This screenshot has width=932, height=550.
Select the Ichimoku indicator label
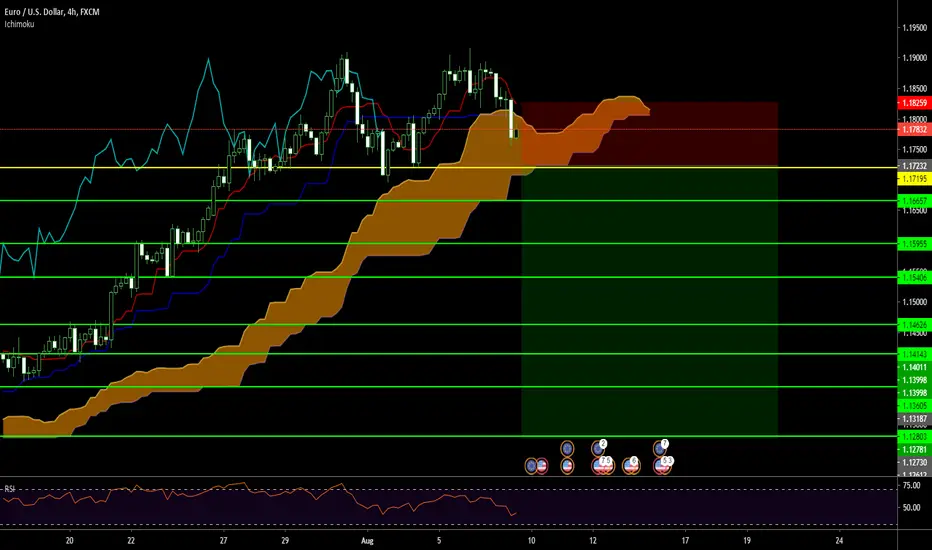tap(19, 24)
